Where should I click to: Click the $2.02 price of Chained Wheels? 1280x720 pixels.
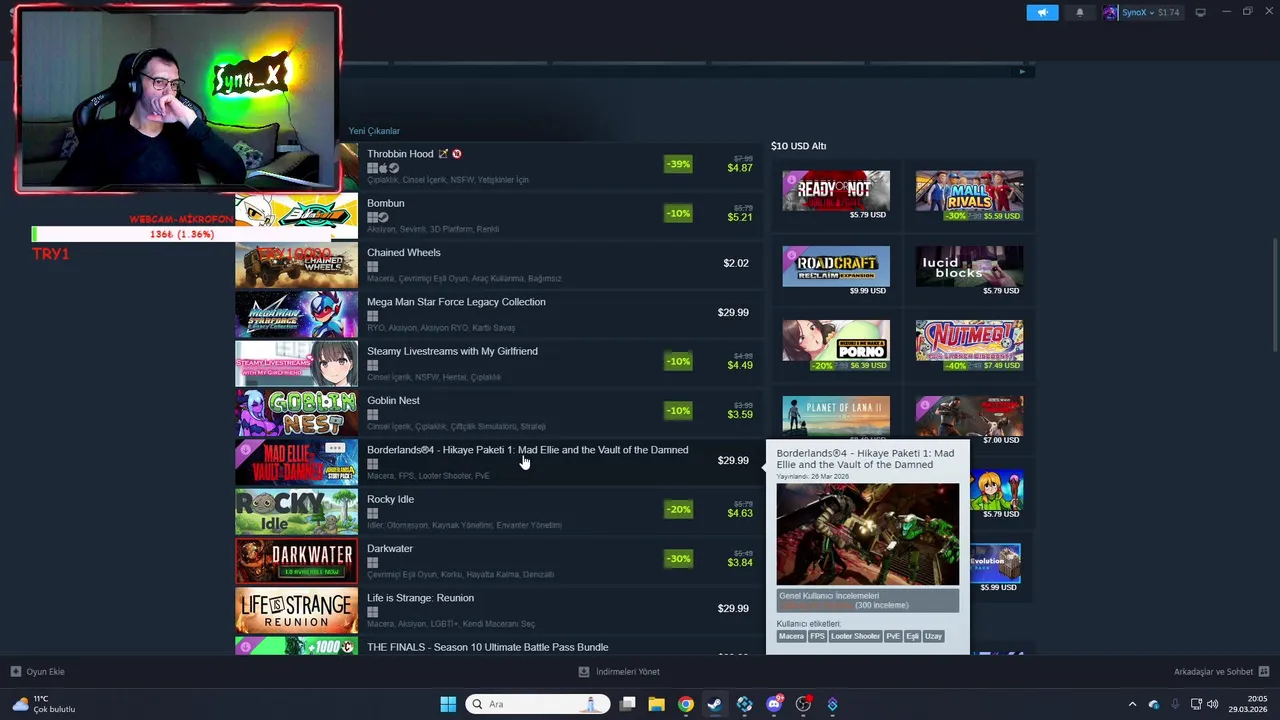tap(736, 263)
